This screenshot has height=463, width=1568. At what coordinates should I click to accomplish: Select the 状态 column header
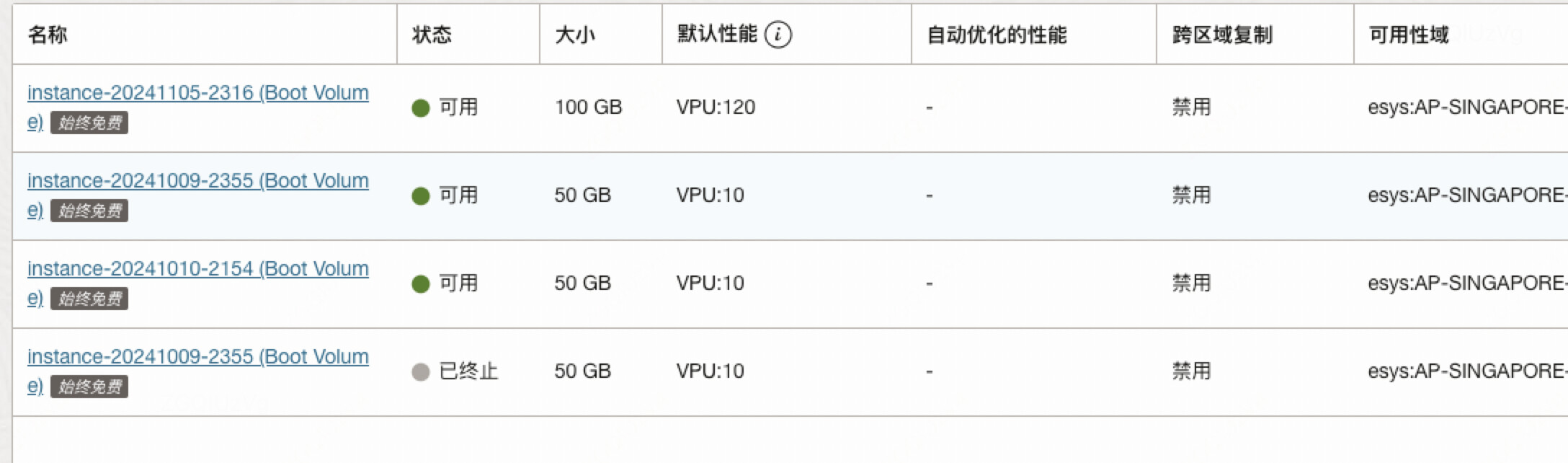[x=432, y=34]
